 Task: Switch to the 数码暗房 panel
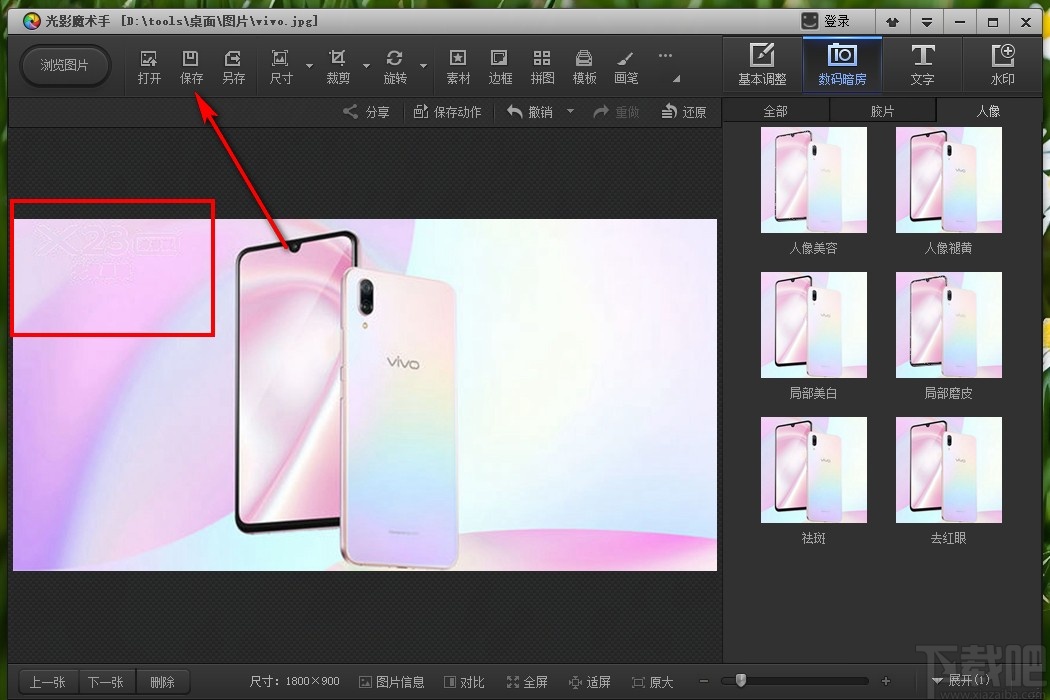(842, 64)
